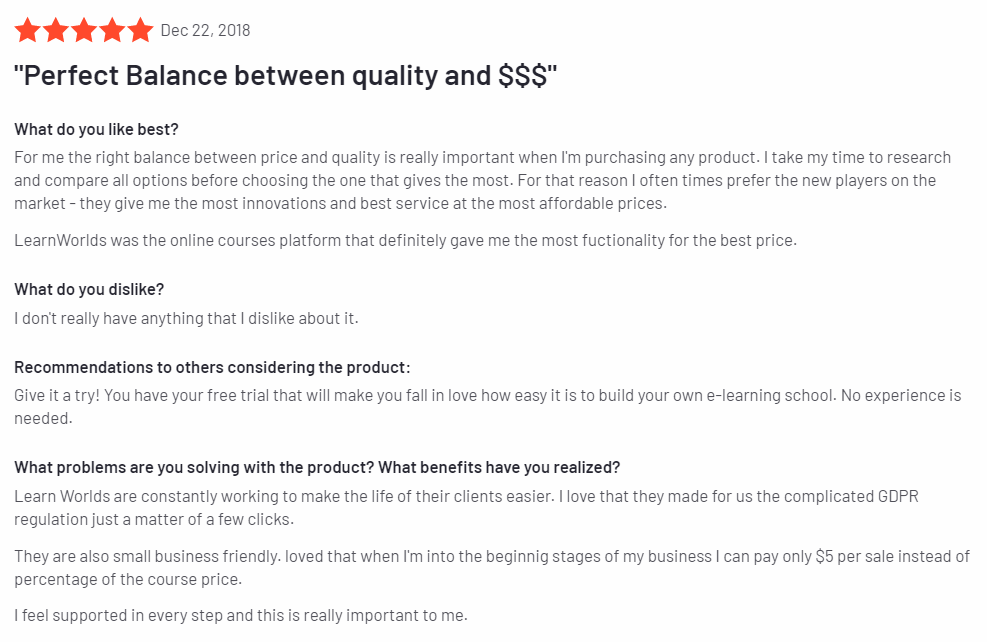Click the second orange rating star
The height and width of the screenshot is (642, 987).
55,31
